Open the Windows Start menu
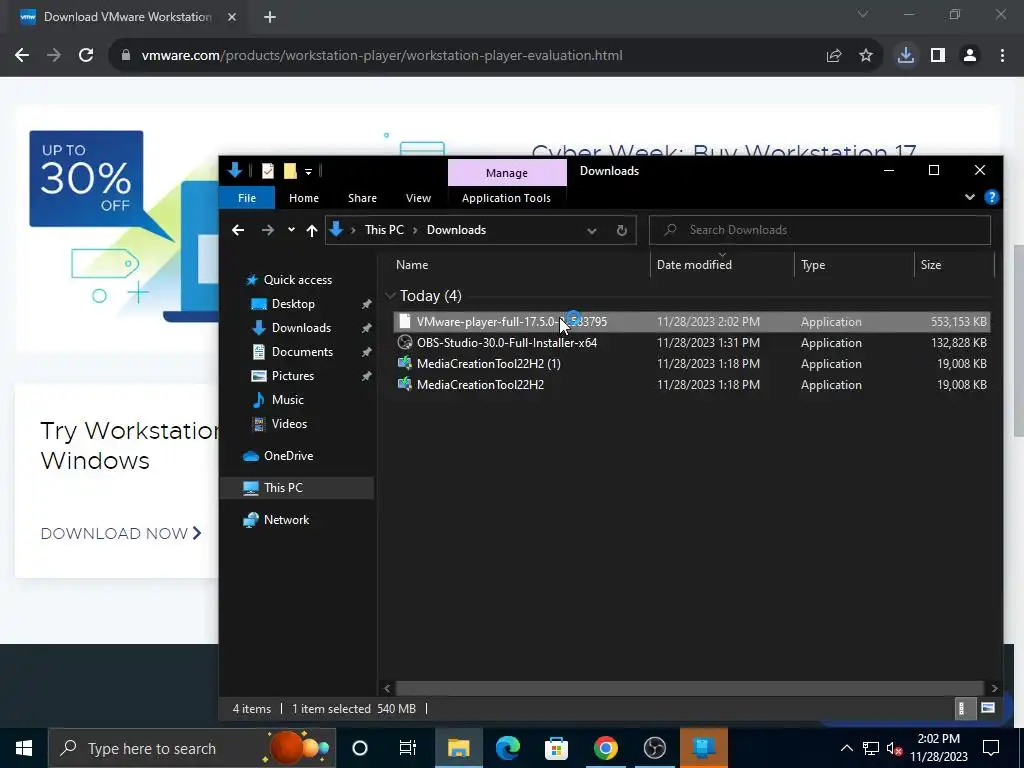The width and height of the screenshot is (1024, 768). click(x=24, y=748)
